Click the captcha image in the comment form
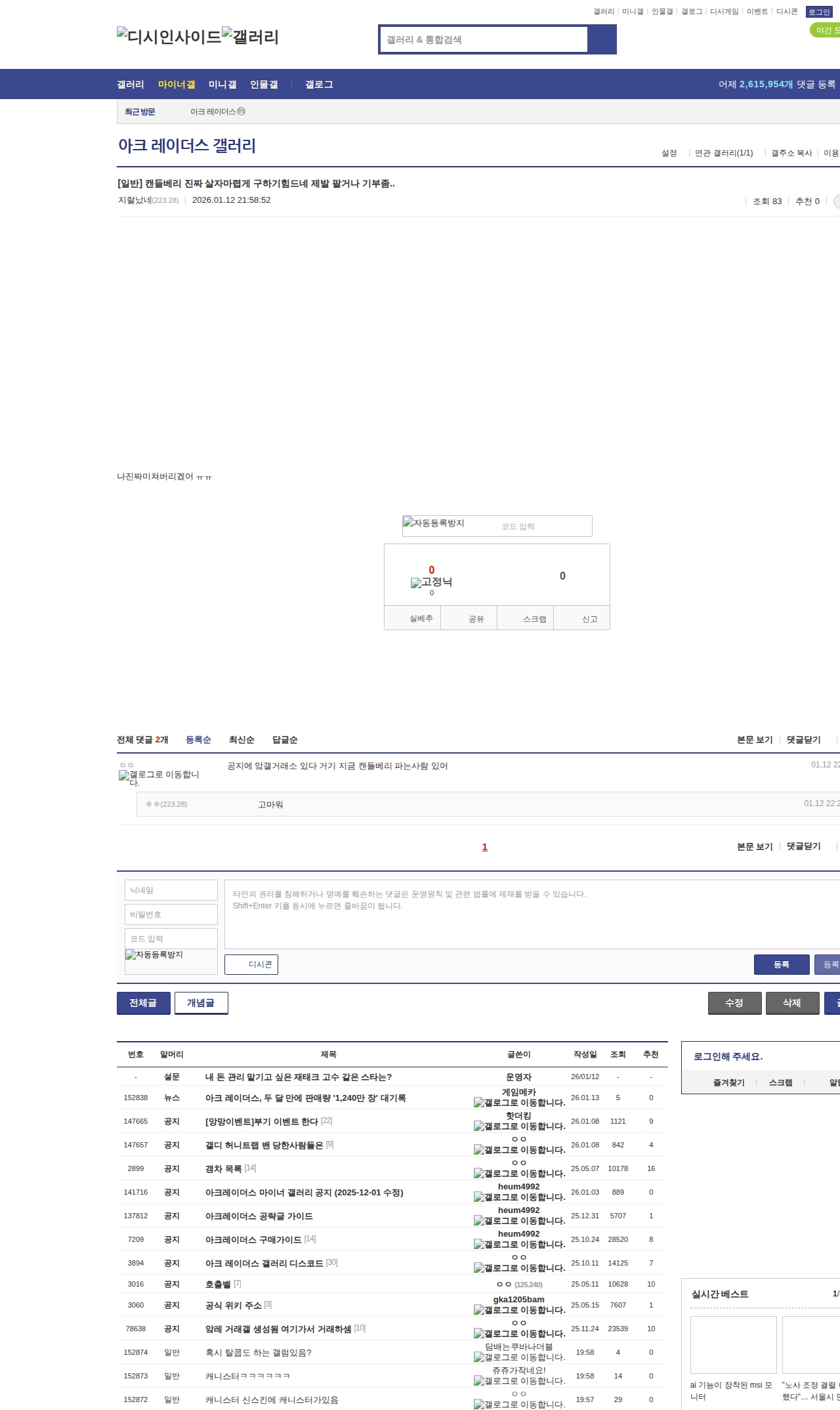Image resolution: width=840 pixels, height=1410 pixels. tap(154, 955)
